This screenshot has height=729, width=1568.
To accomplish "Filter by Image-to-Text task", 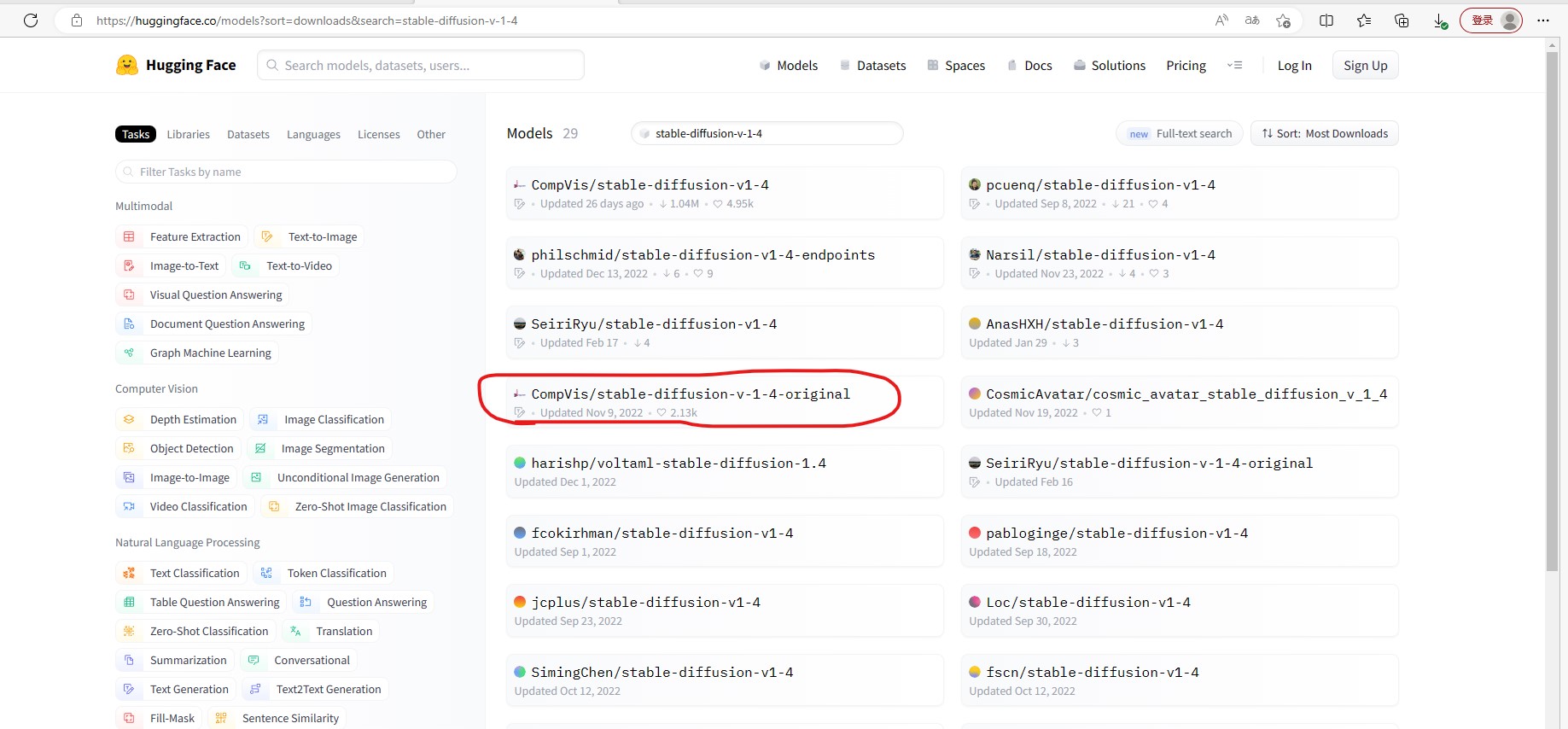I will (171, 265).
